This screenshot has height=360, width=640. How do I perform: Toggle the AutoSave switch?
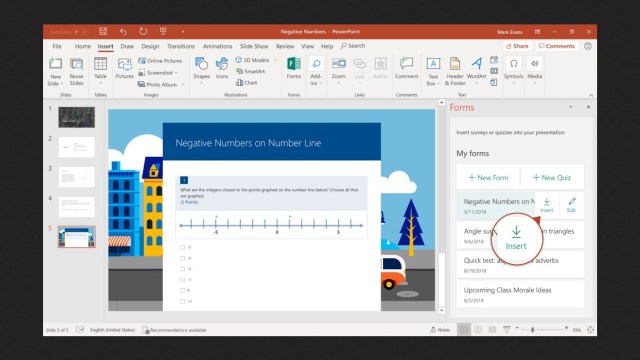(x=81, y=31)
